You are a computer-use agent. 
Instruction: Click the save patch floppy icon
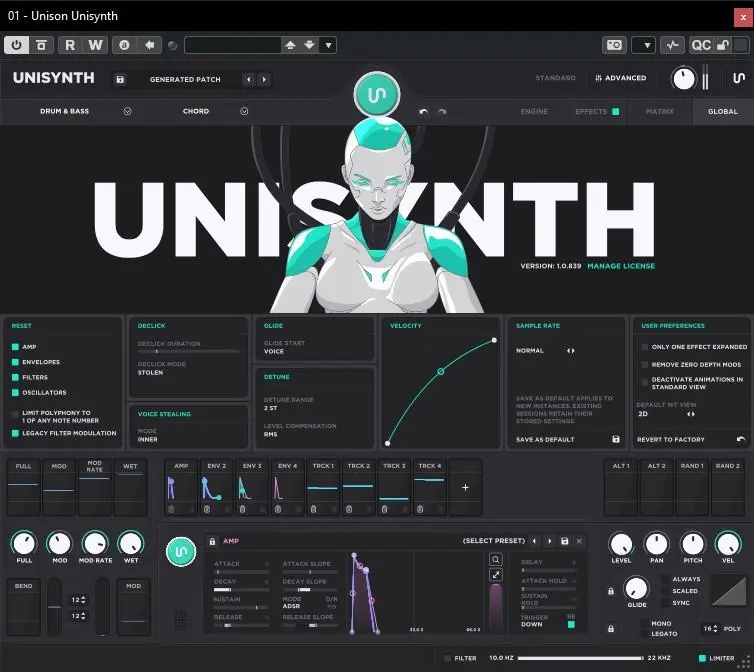click(120, 79)
